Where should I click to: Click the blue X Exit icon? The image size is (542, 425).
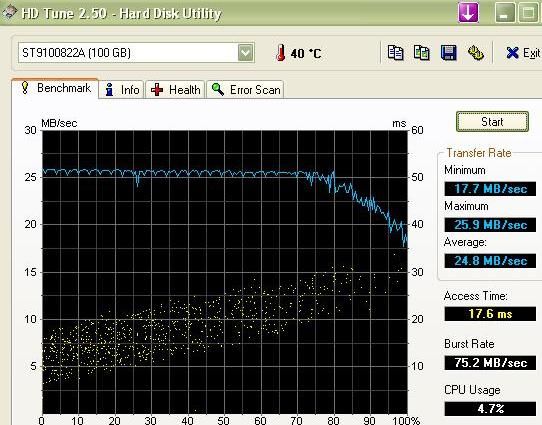(512, 53)
